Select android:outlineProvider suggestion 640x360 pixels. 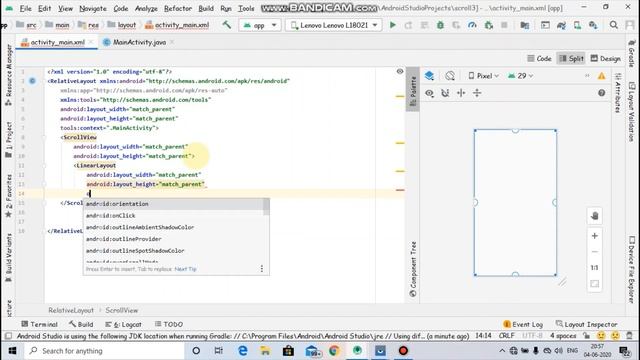[173, 239]
